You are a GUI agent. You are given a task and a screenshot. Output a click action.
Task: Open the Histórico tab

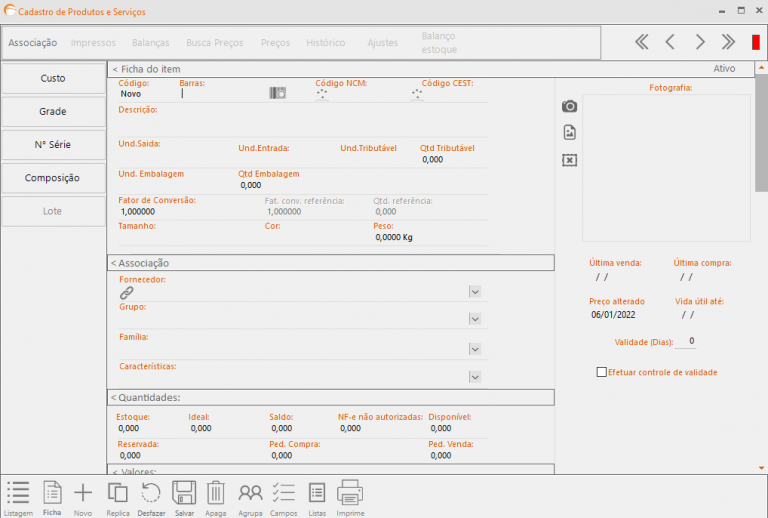tap(325, 43)
